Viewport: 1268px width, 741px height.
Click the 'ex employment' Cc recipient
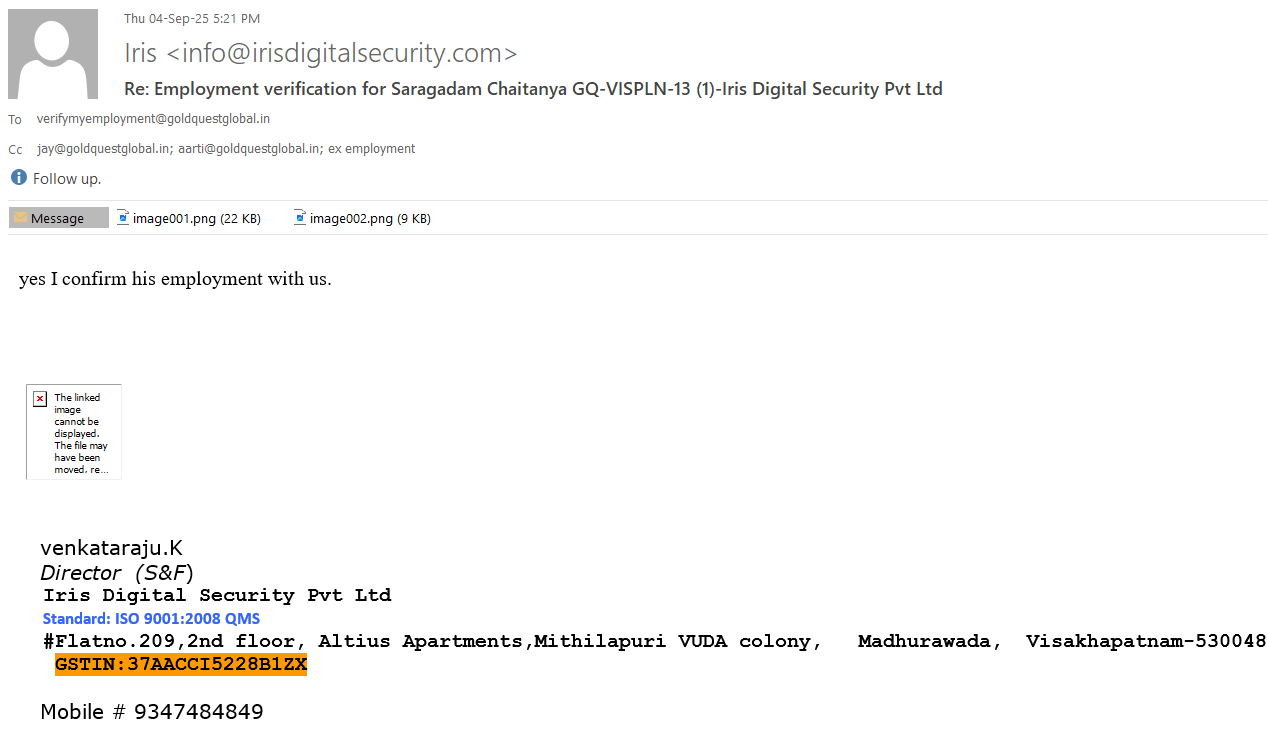point(371,149)
